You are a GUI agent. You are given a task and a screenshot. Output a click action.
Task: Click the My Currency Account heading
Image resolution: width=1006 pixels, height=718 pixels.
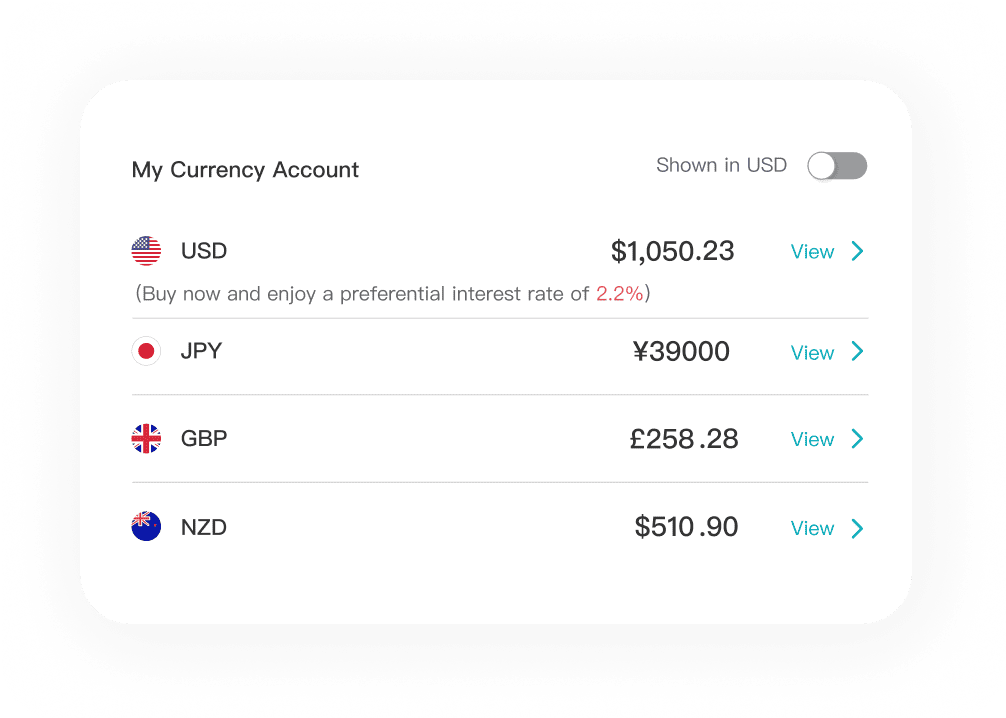245,170
